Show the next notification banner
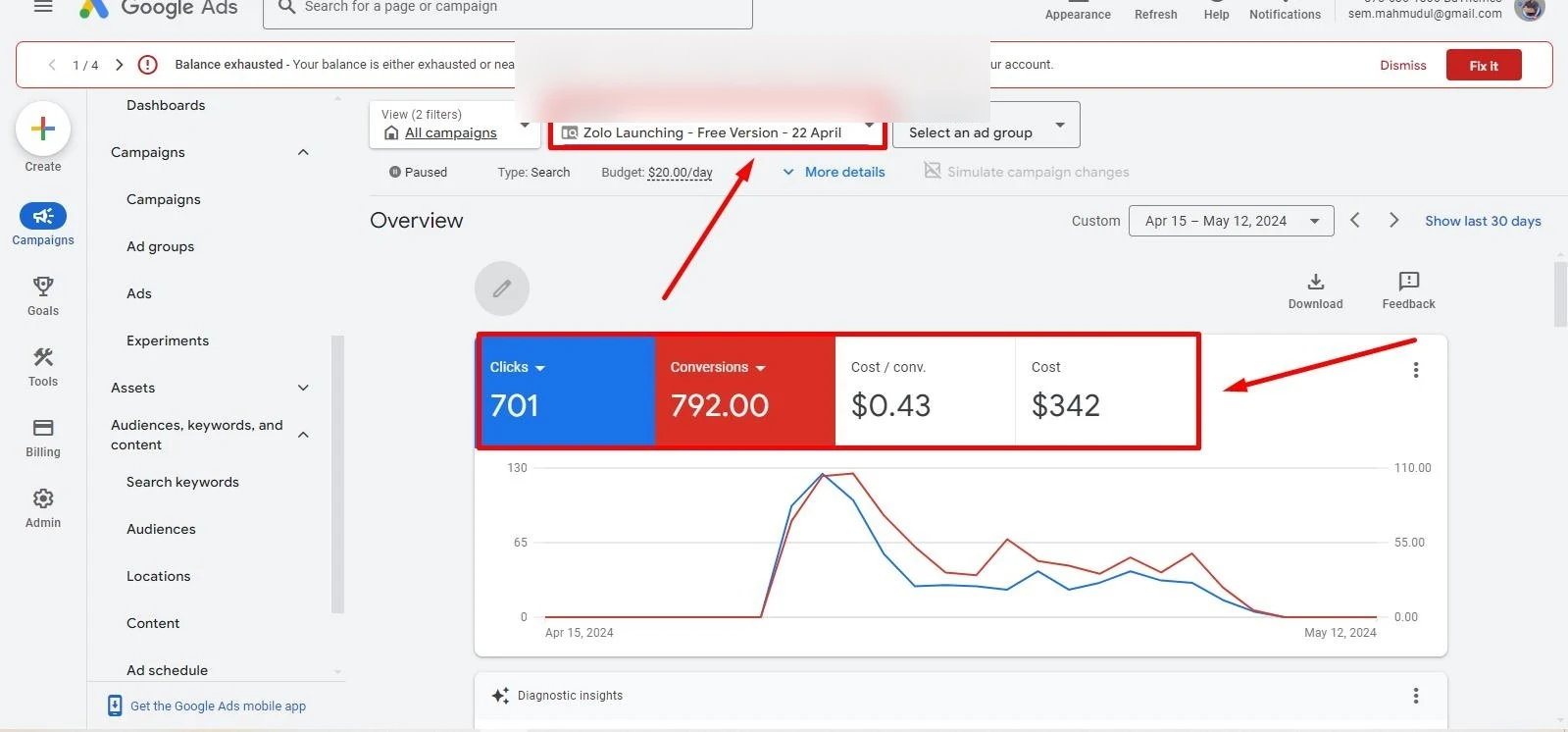This screenshot has width=1568, height=732. click(x=119, y=65)
